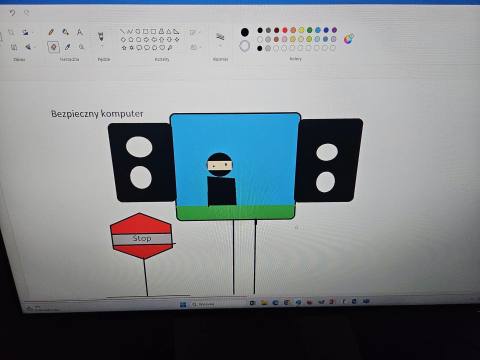Pick the brown swatch in second row
This screenshot has width=480, height=360.
276,39
